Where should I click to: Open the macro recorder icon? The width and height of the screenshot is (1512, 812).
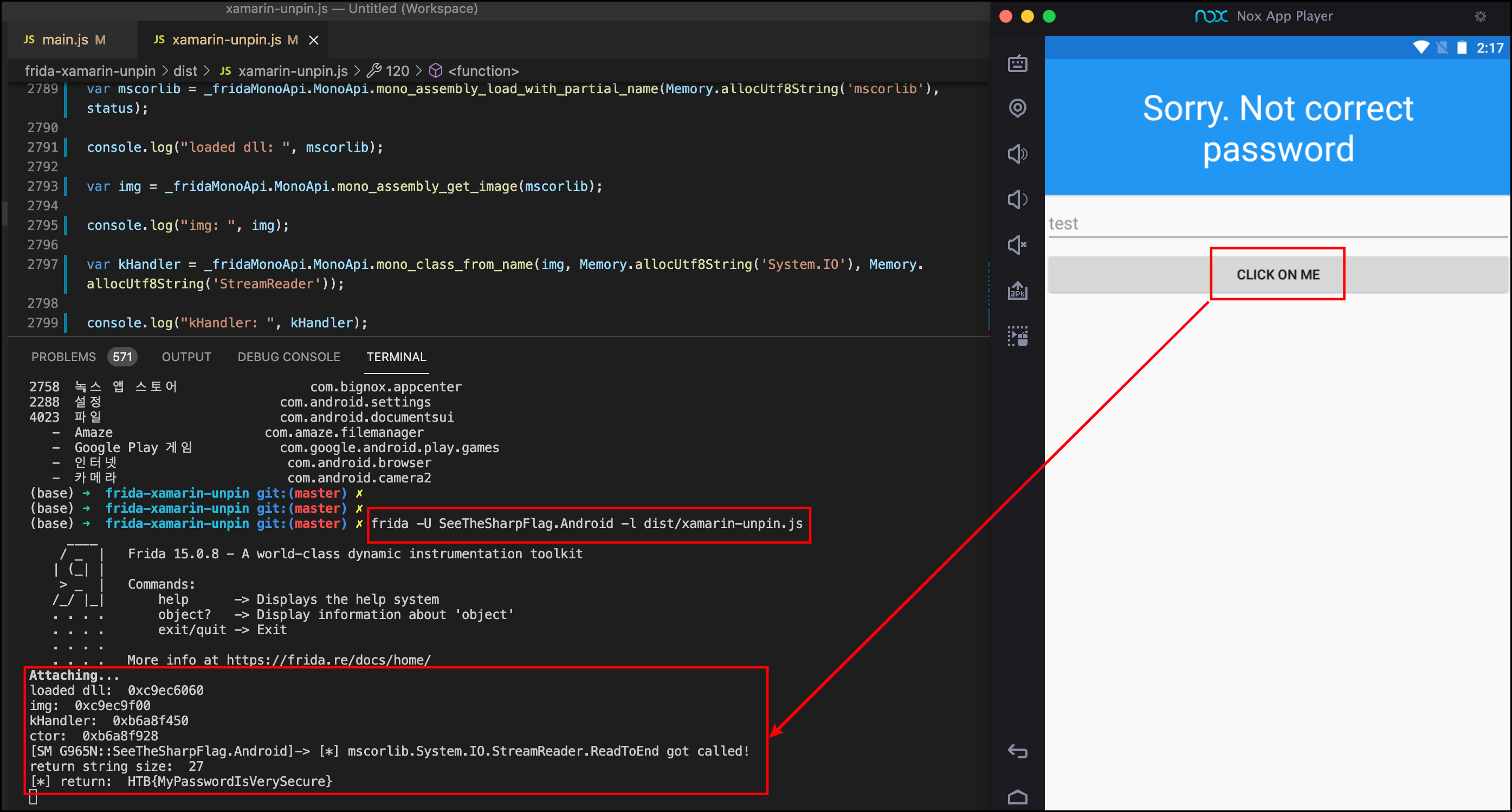coord(1017,336)
